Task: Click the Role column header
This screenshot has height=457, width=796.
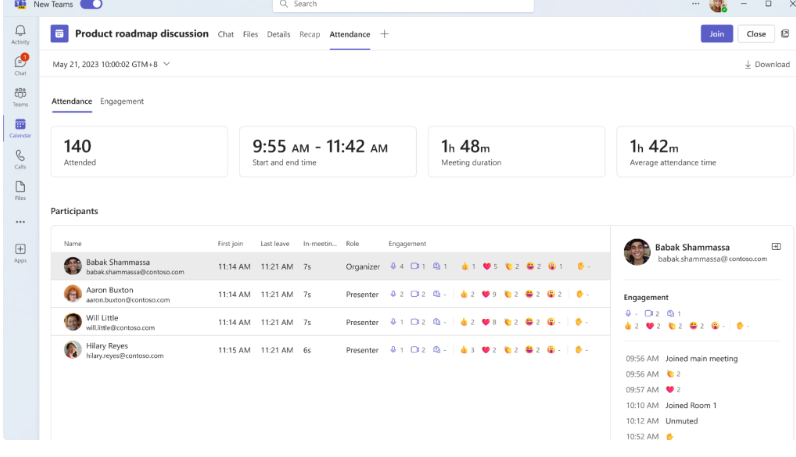Action: click(x=352, y=244)
